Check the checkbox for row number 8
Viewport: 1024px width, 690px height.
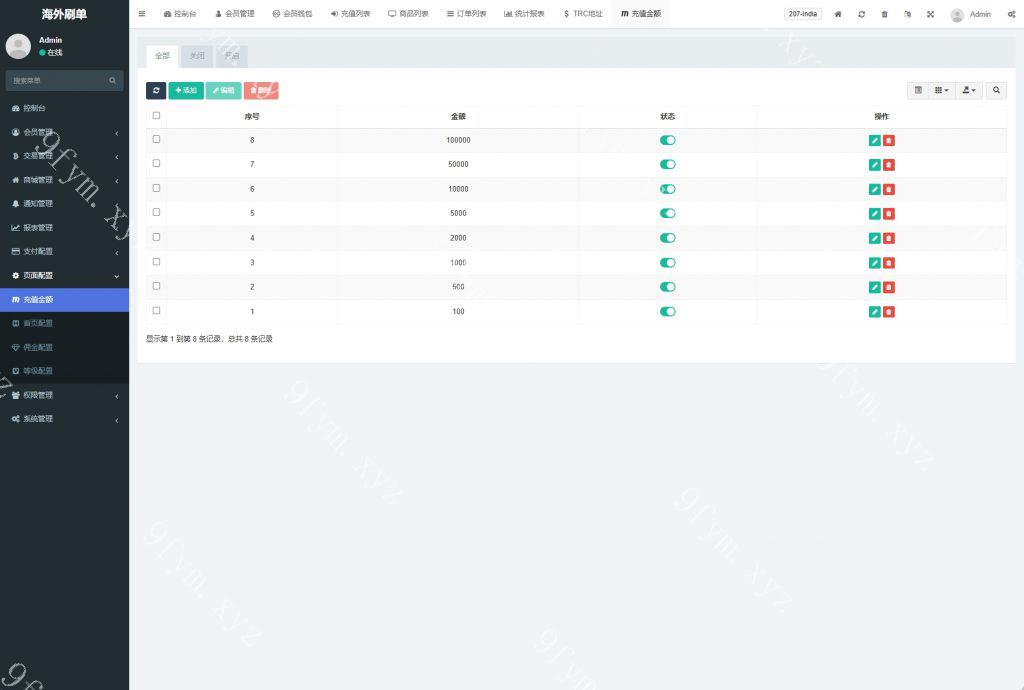[156, 139]
